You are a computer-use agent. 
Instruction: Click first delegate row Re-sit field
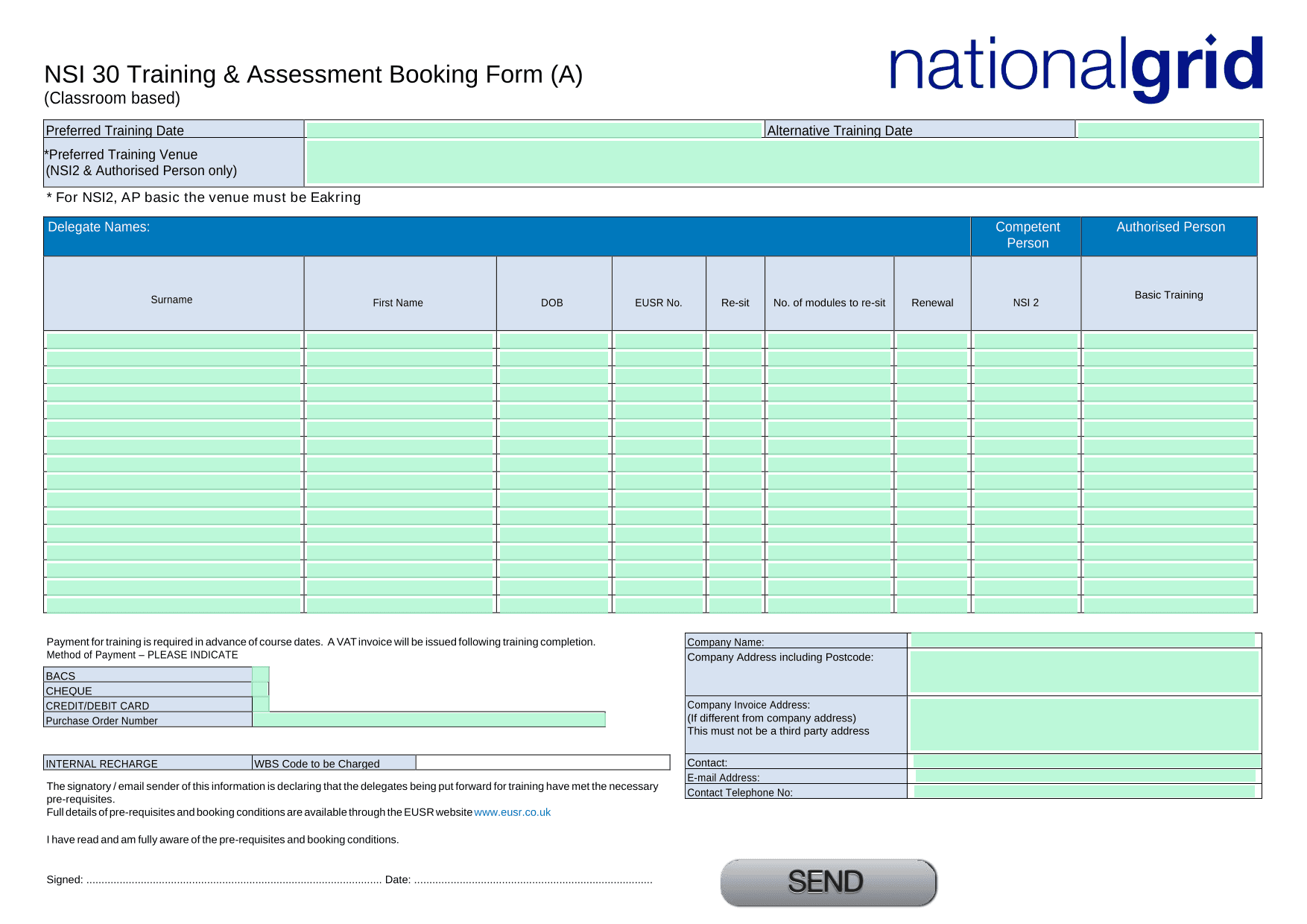click(735, 341)
